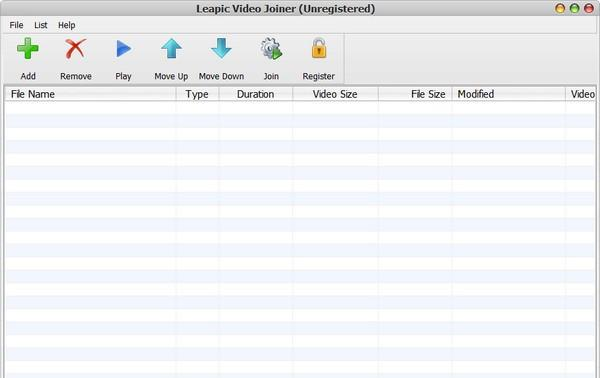Click the green plus Add icon
Screen dimensions: 600x378
(28, 49)
